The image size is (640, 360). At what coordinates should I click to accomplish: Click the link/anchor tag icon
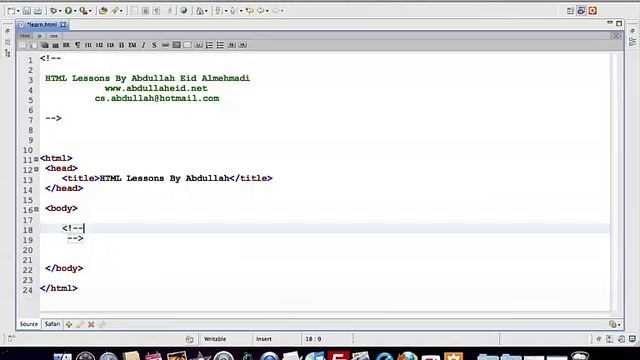[165, 45]
